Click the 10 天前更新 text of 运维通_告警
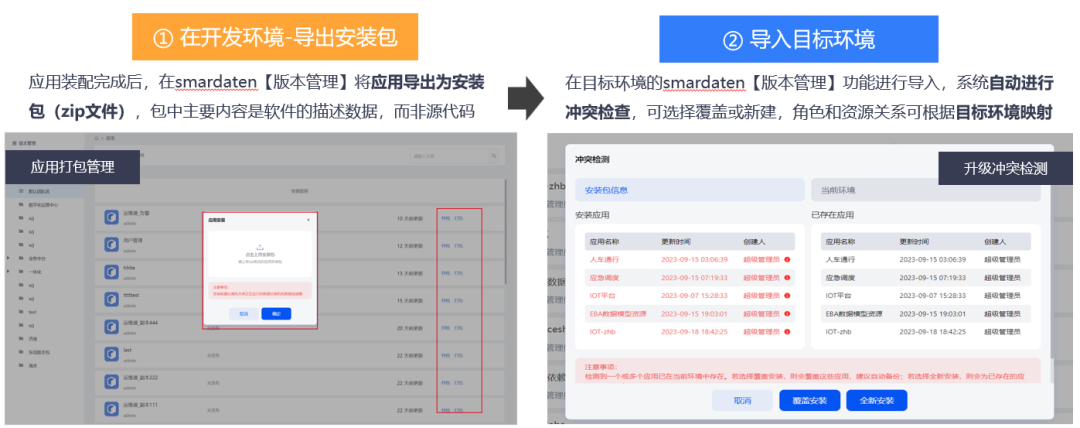 coord(408,218)
